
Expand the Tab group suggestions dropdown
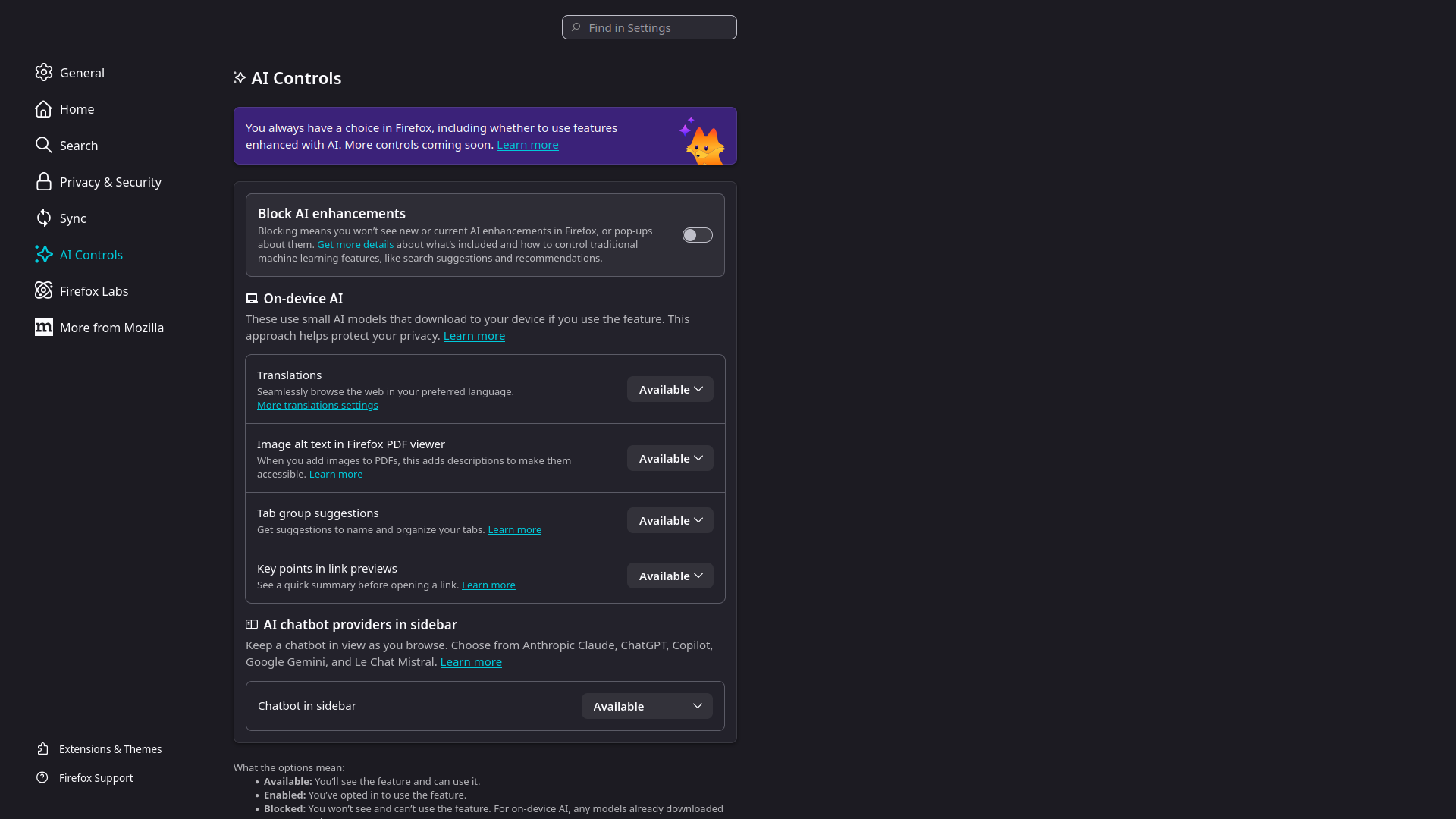click(669, 519)
